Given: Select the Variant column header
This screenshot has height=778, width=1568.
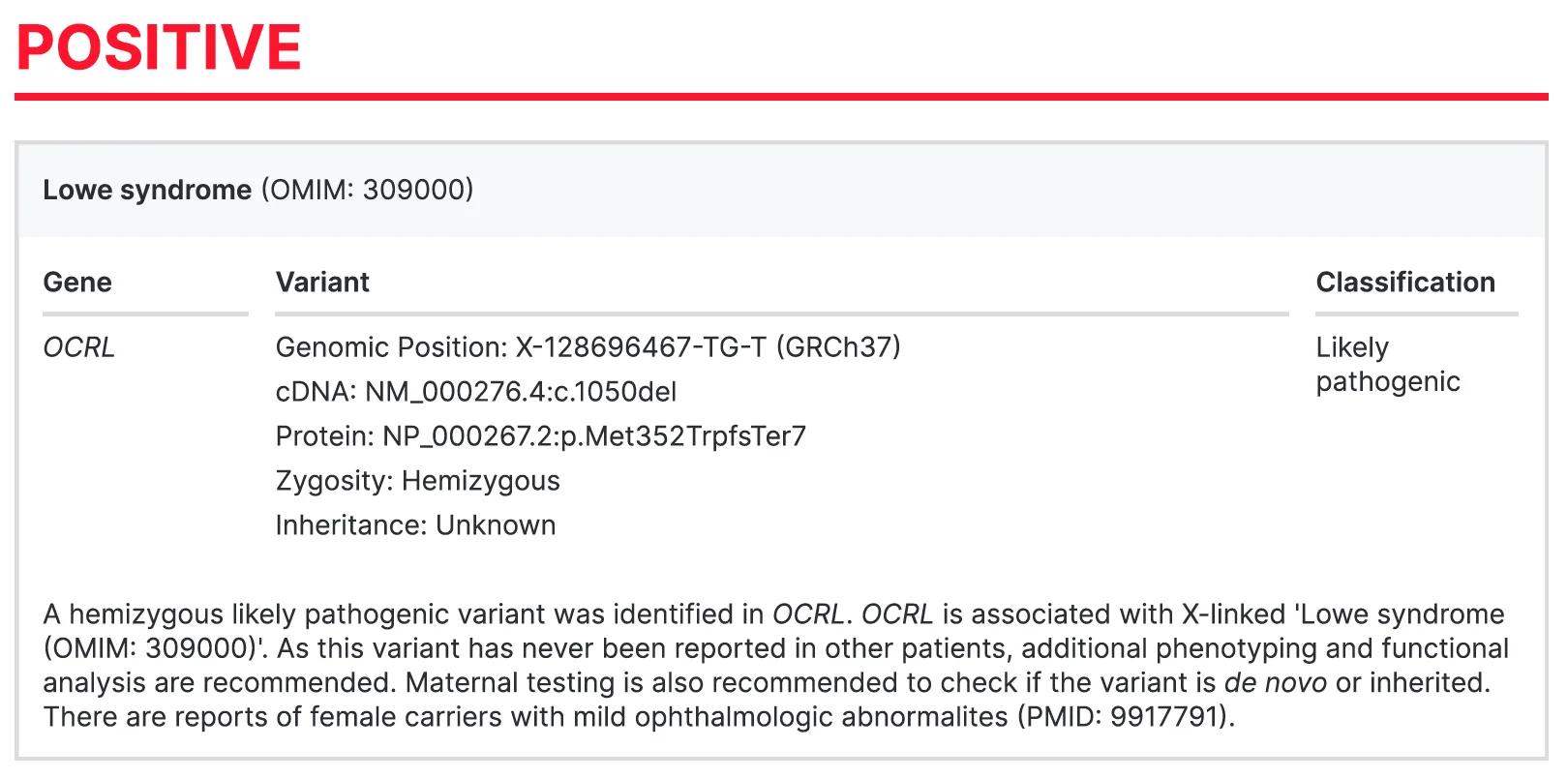Looking at the screenshot, I should tap(322, 283).
